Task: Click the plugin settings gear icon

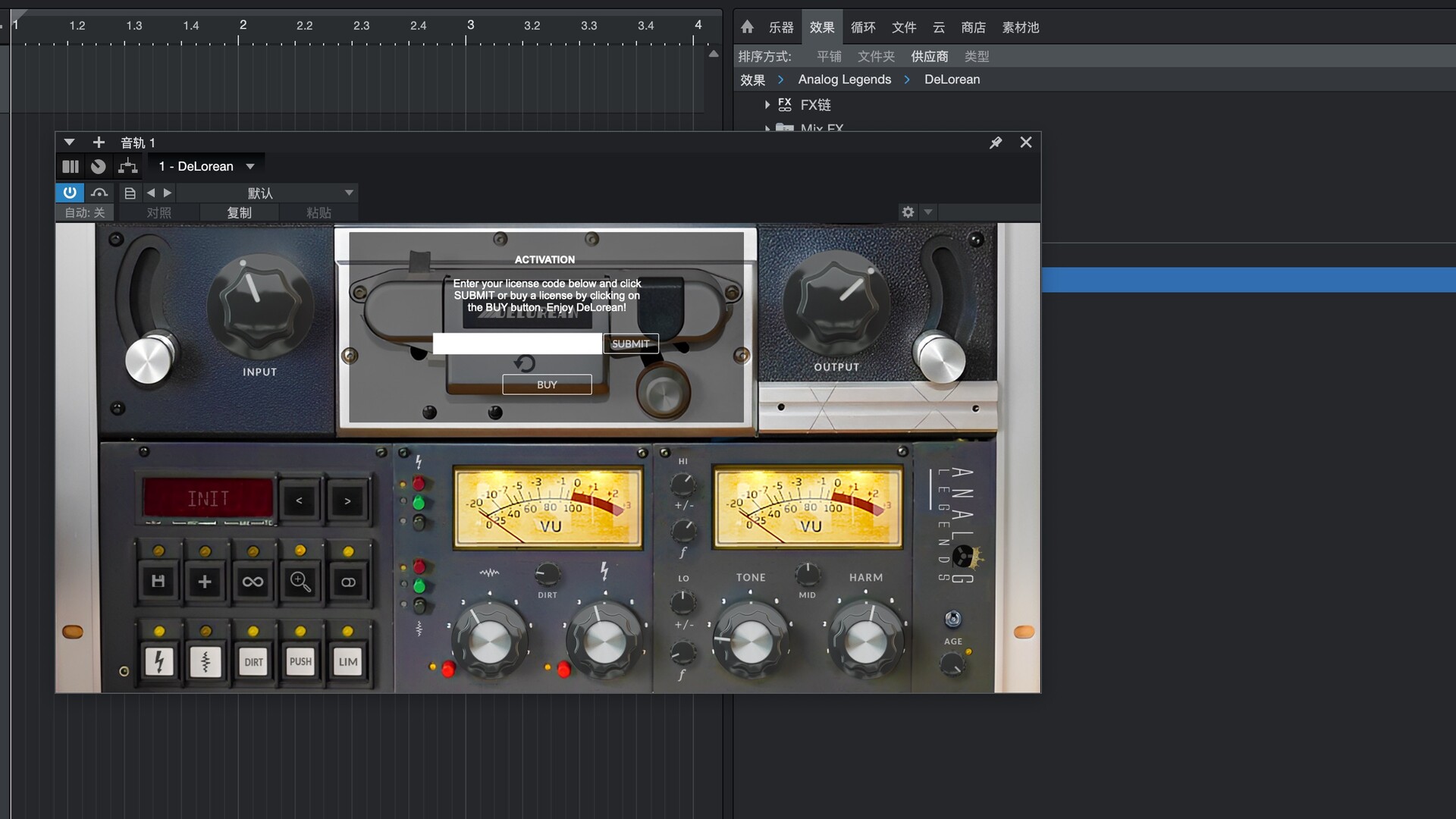Action: click(908, 212)
